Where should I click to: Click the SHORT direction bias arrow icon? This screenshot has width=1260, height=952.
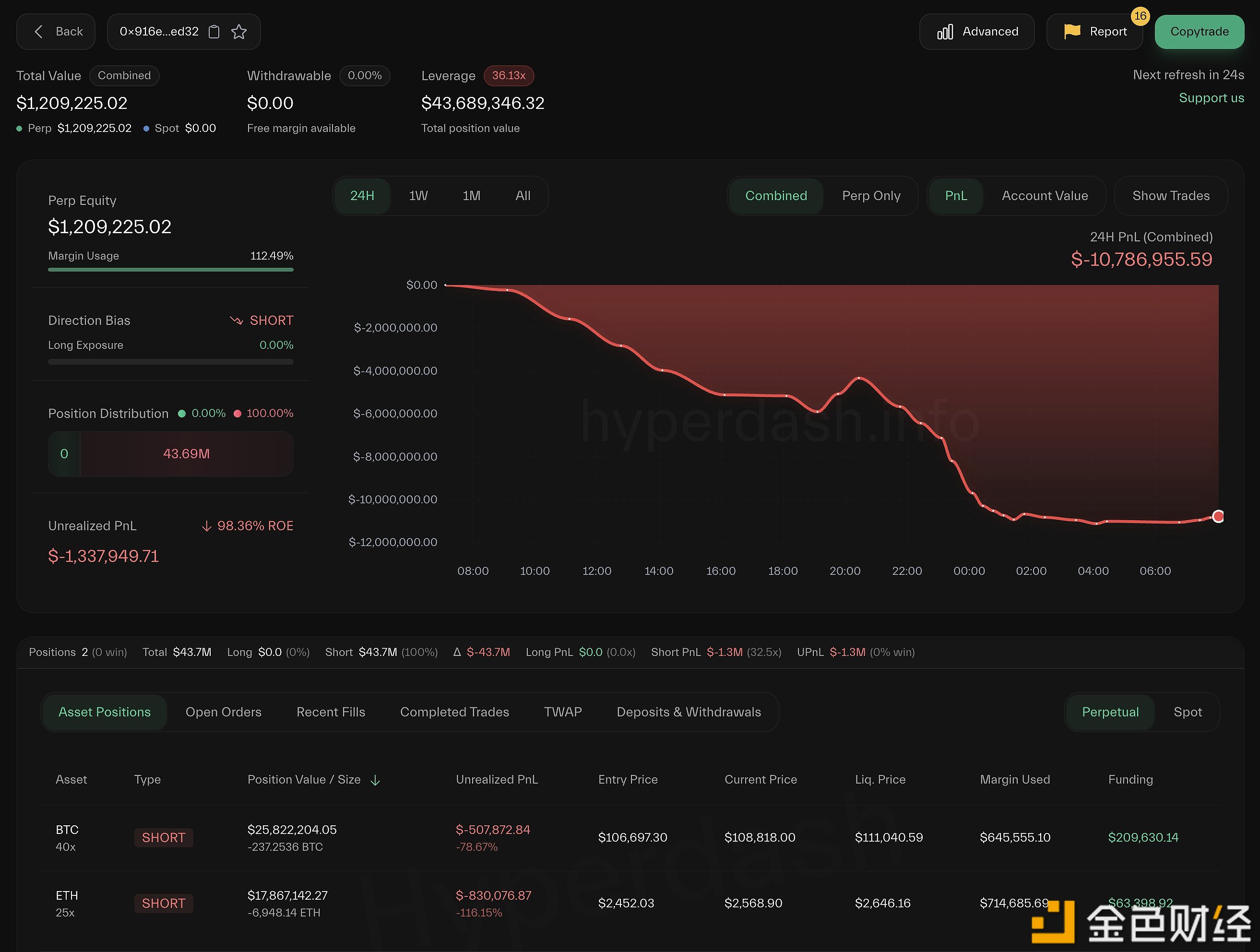tap(236, 321)
